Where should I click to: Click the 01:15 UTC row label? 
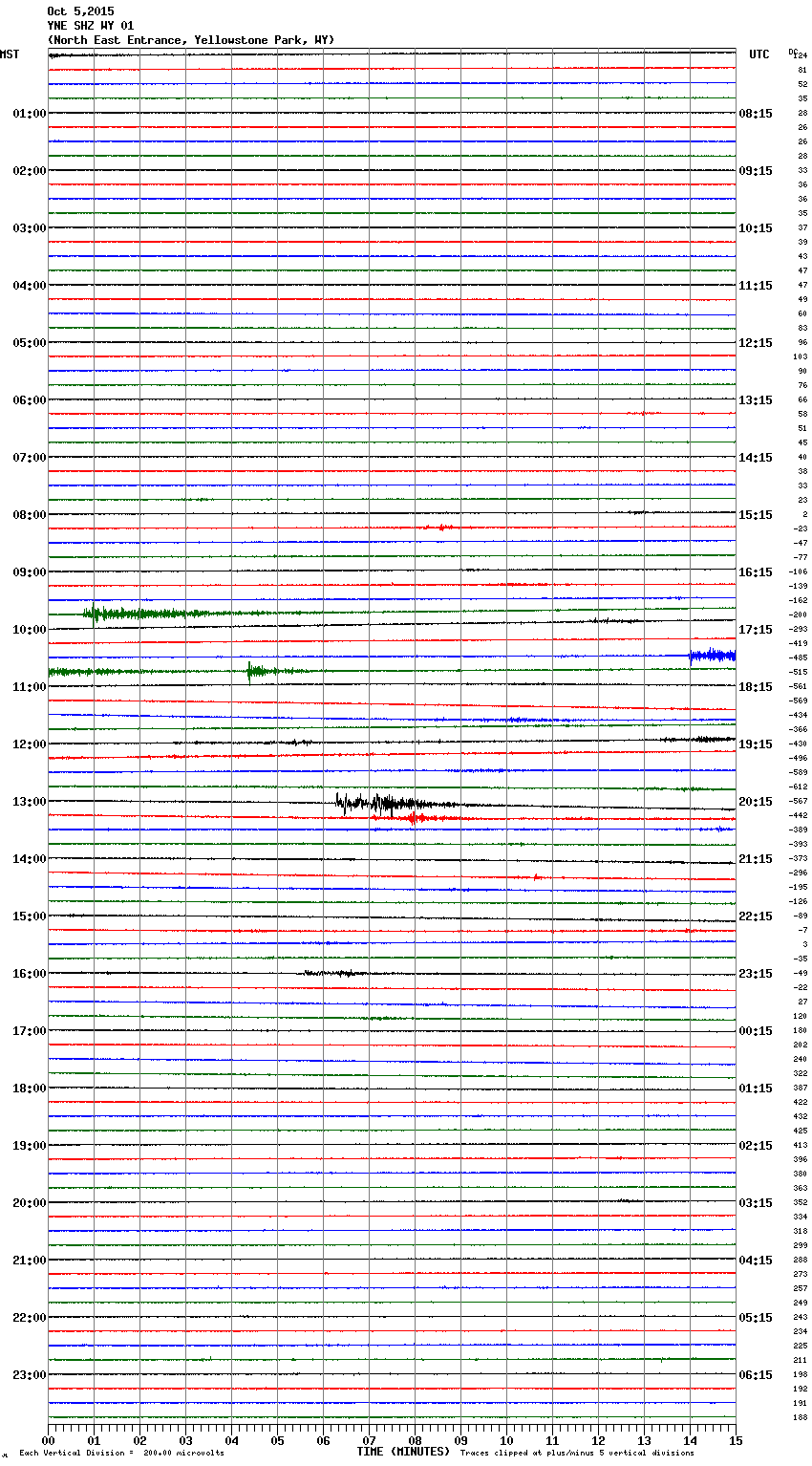coord(756,1089)
